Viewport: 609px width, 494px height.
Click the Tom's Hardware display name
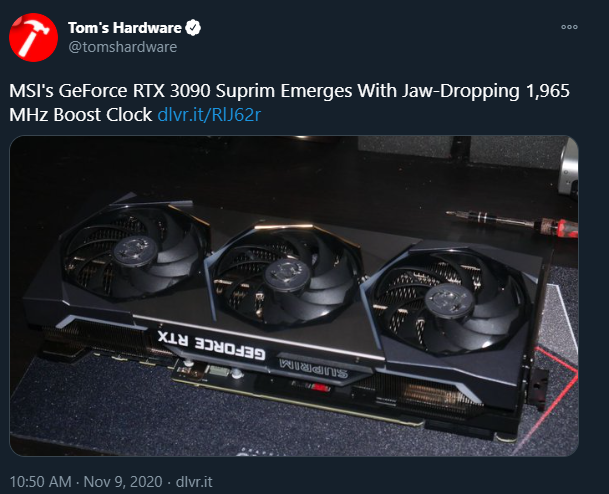125,28
